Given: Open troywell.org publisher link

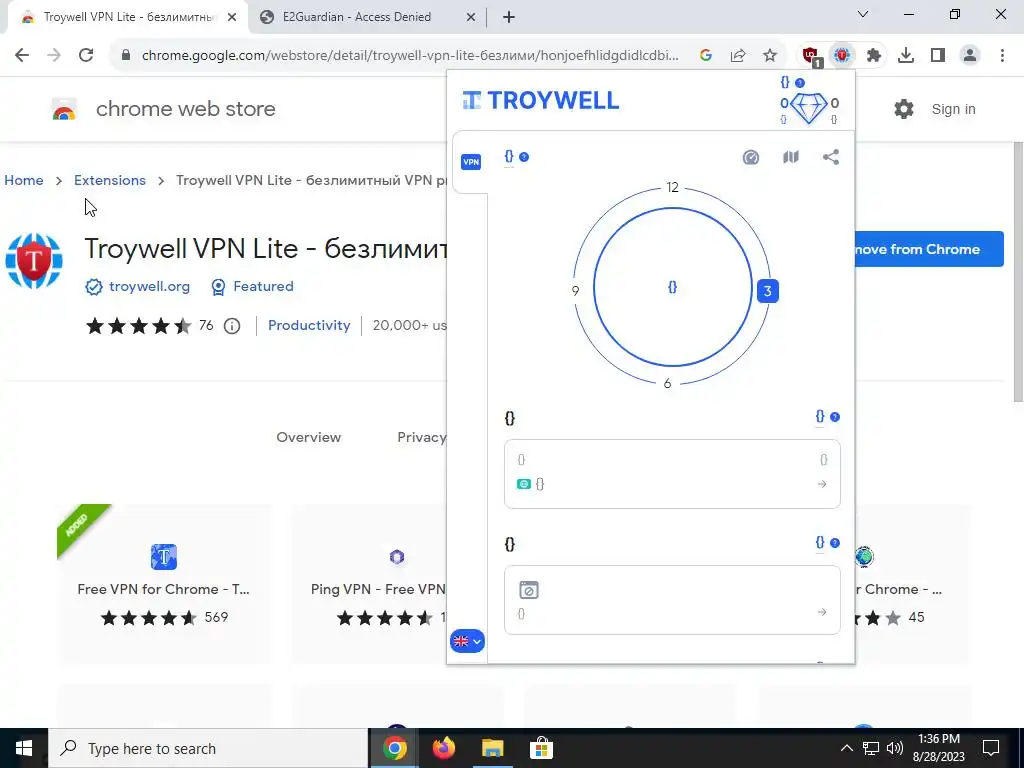Looking at the screenshot, I should coord(149,286).
